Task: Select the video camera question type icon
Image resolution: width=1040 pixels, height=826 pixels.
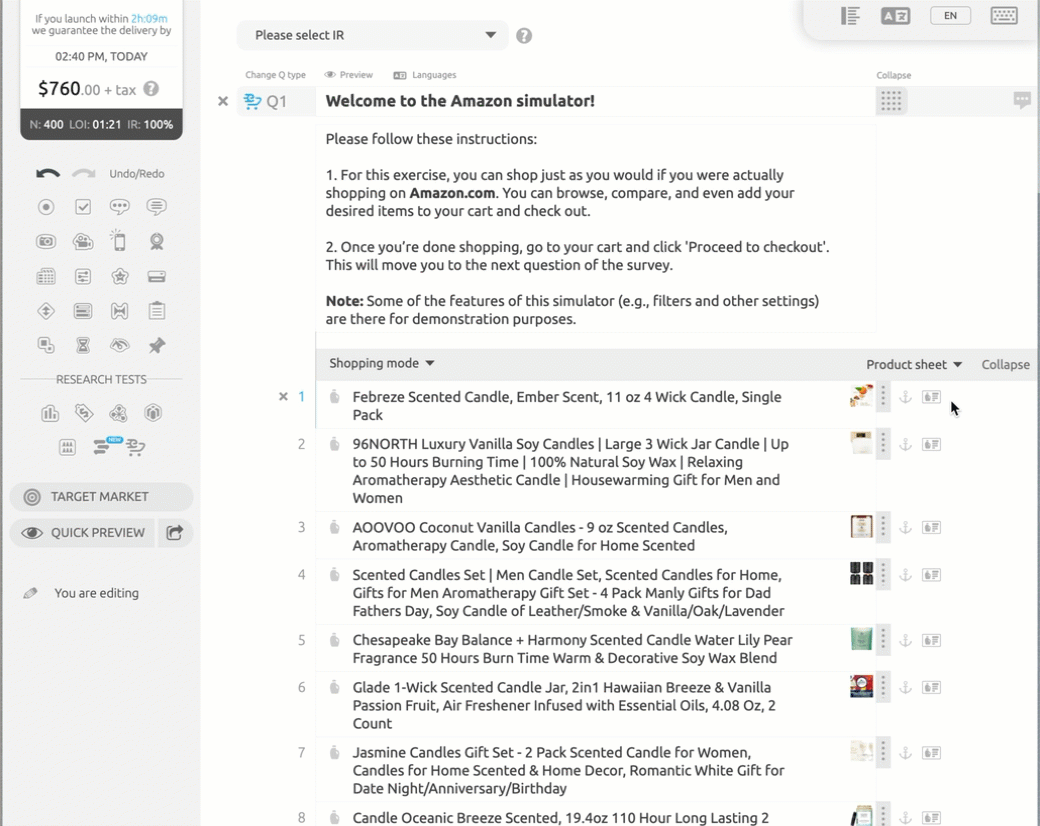Action: [x=83, y=242]
